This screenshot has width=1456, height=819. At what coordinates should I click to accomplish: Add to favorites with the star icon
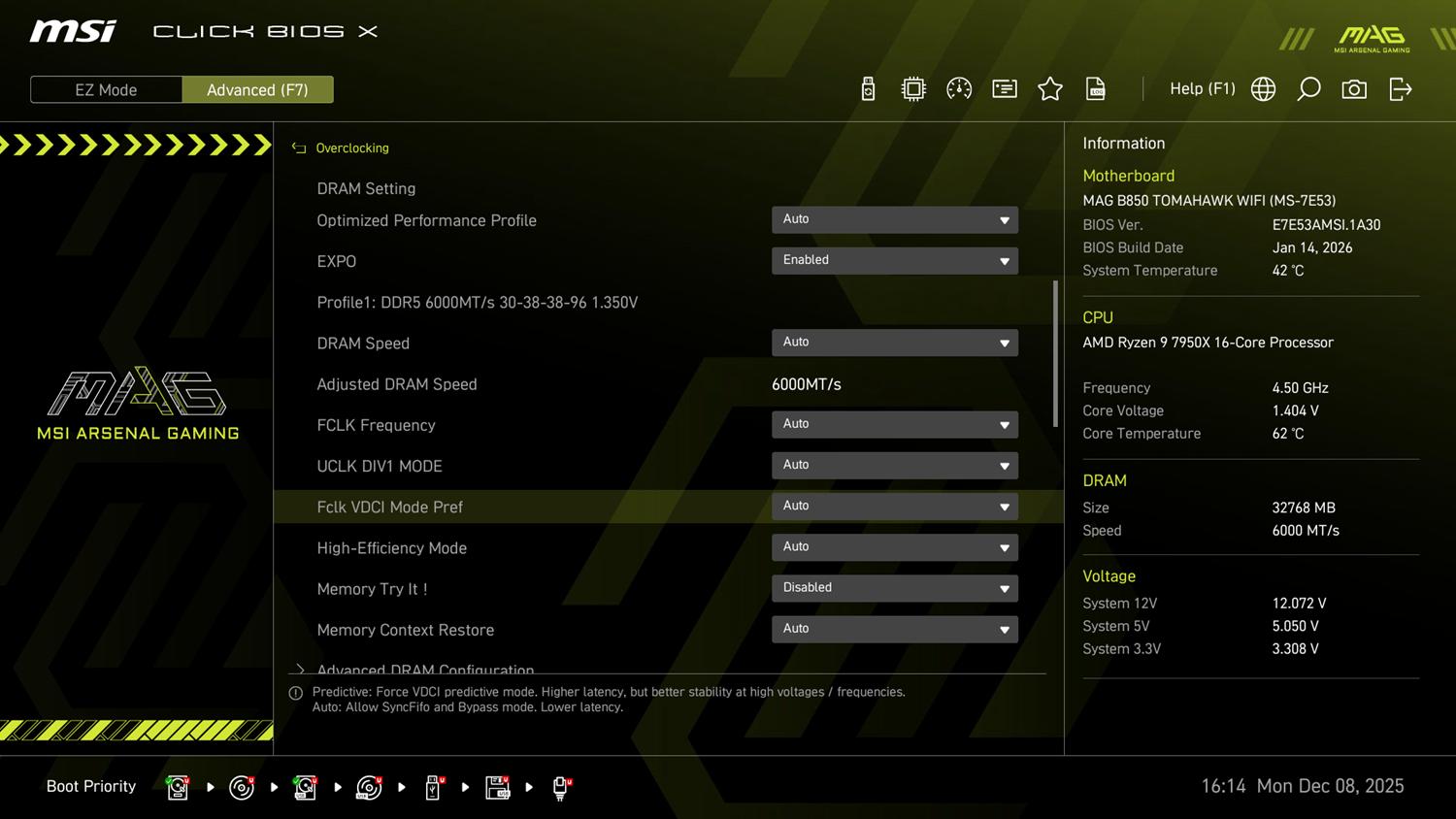(x=1050, y=89)
